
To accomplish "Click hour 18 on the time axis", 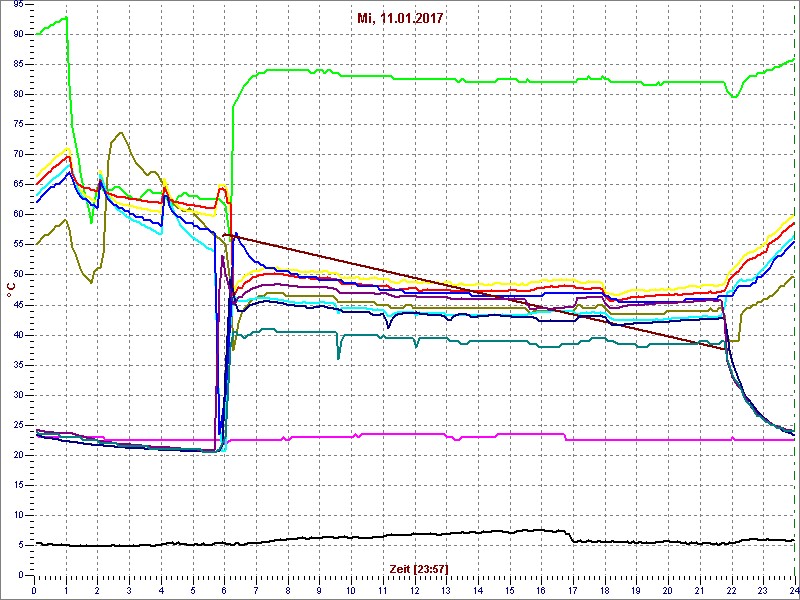I will point(605,590).
